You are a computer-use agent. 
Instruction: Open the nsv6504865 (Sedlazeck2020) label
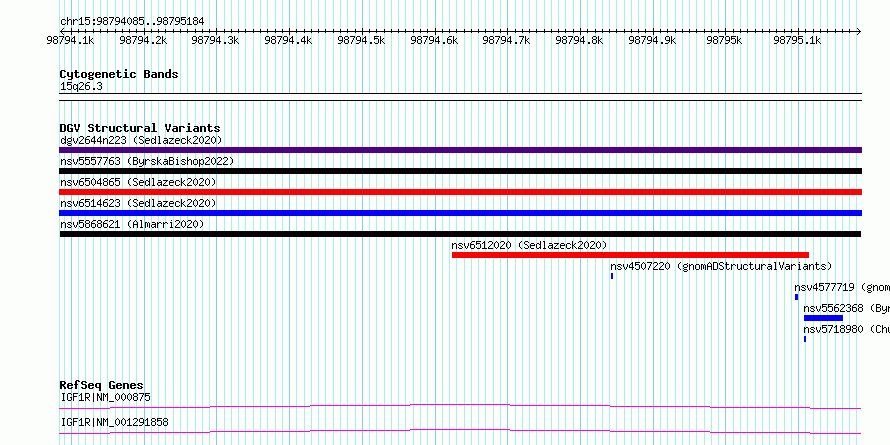coord(138,182)
